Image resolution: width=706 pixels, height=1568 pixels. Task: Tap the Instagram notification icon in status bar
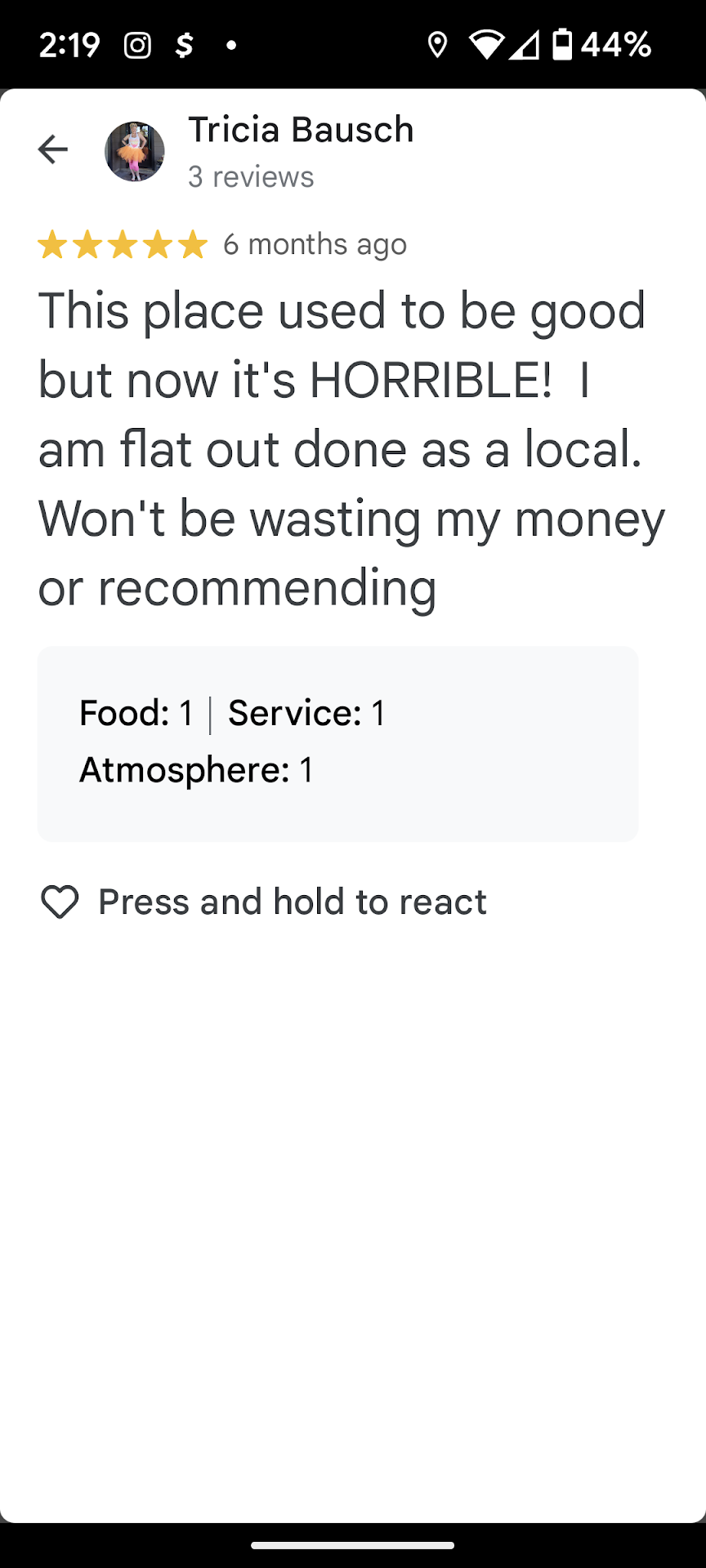137,45
